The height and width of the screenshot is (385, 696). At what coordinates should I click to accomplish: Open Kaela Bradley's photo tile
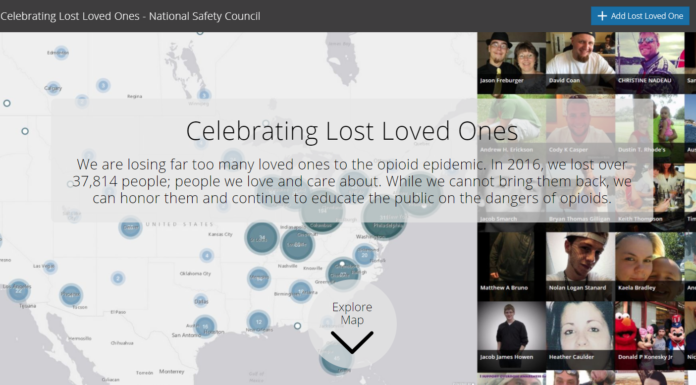point(649,266)
